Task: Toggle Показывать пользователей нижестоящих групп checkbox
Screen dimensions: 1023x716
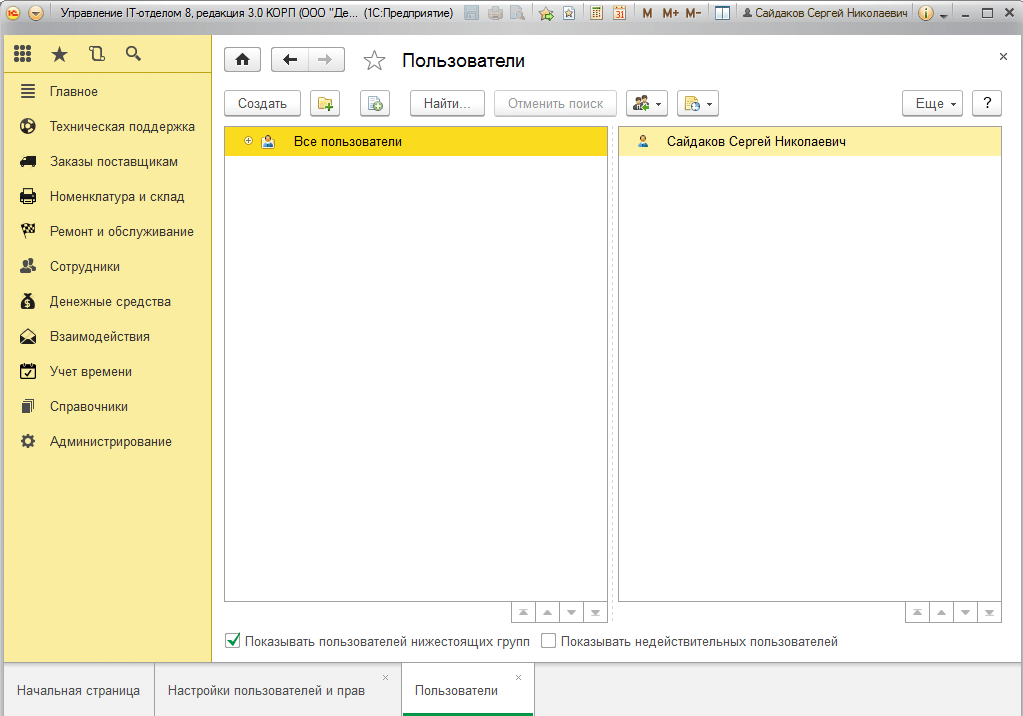Action: pyautogui.click(x=232, y=641)
